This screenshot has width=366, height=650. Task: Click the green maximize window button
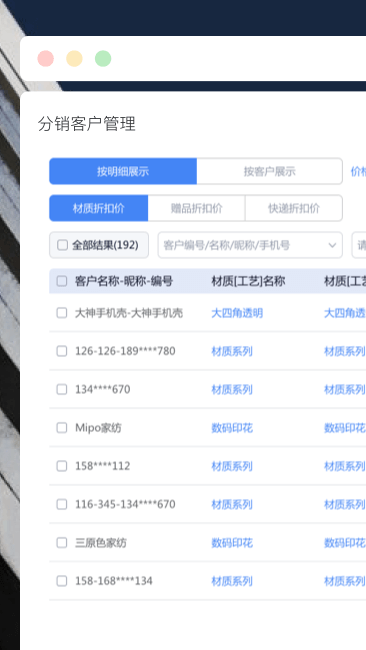(103, 58)
